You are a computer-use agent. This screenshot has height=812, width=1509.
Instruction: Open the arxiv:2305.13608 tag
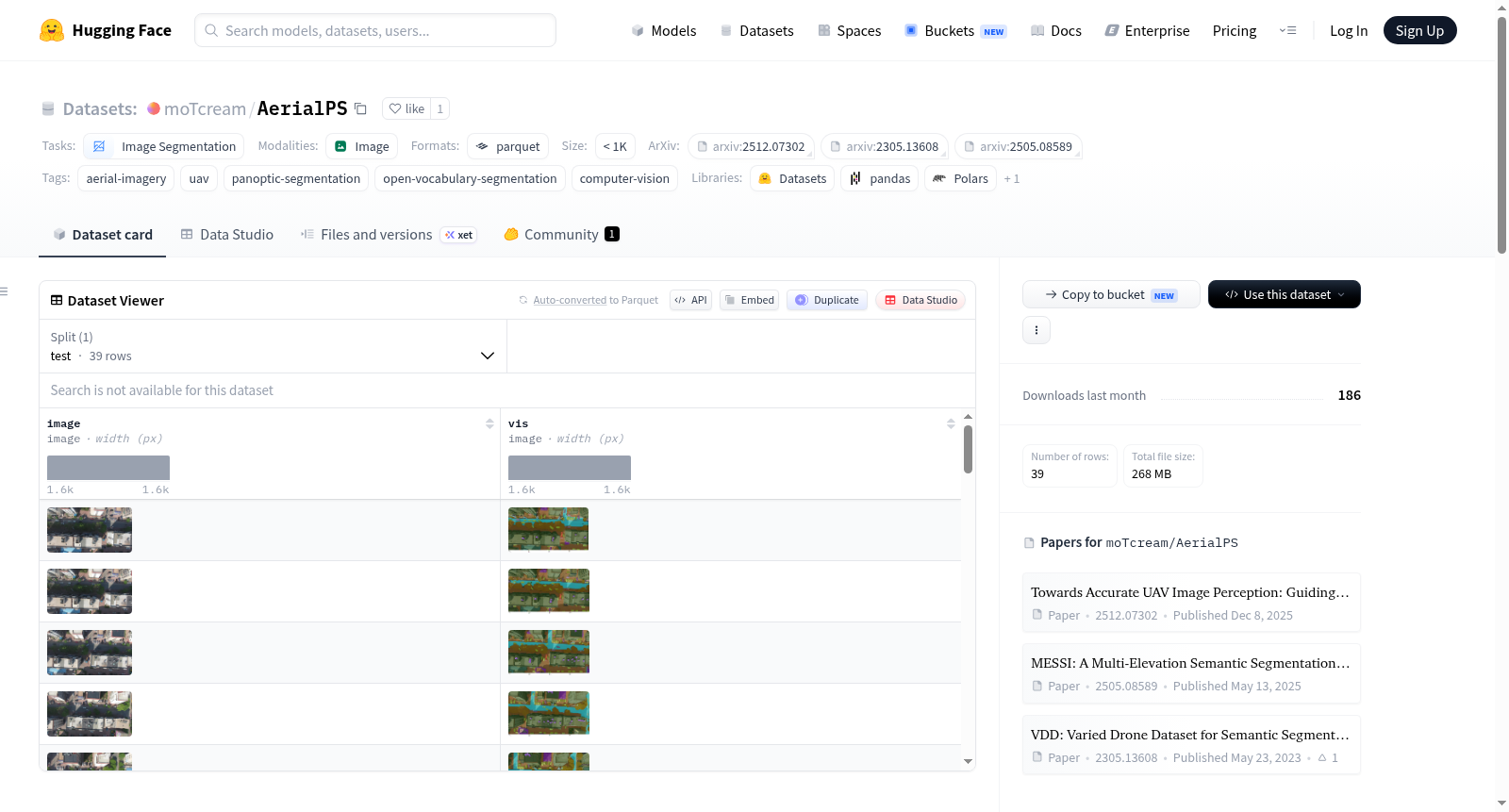pyautogui.click(x=885, y=146)
